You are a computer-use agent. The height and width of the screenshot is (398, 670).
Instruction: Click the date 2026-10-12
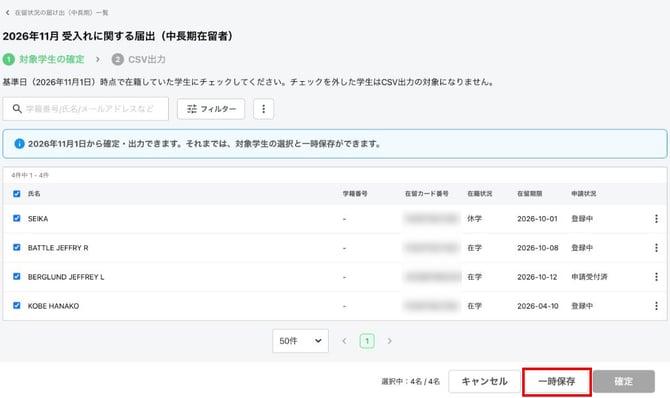(x=537, y=277)
